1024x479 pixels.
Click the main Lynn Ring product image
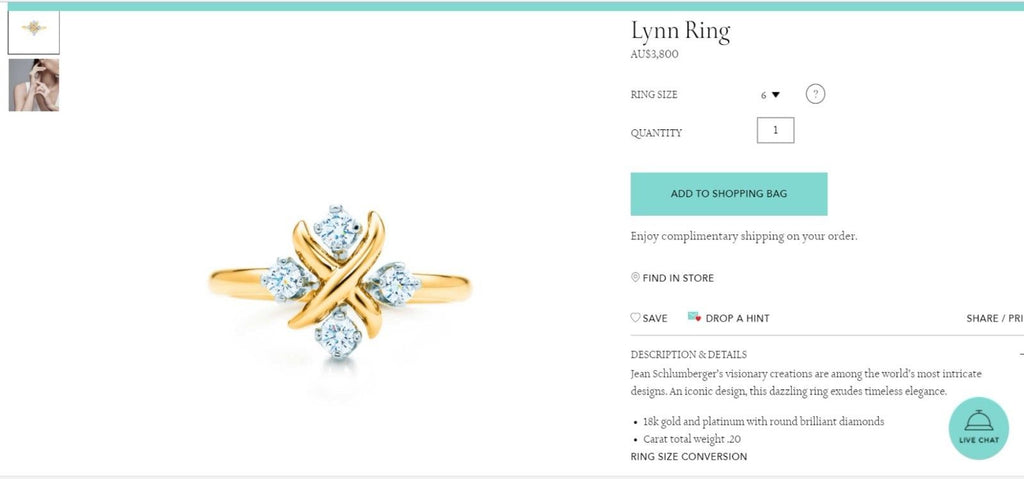point(340,282)
